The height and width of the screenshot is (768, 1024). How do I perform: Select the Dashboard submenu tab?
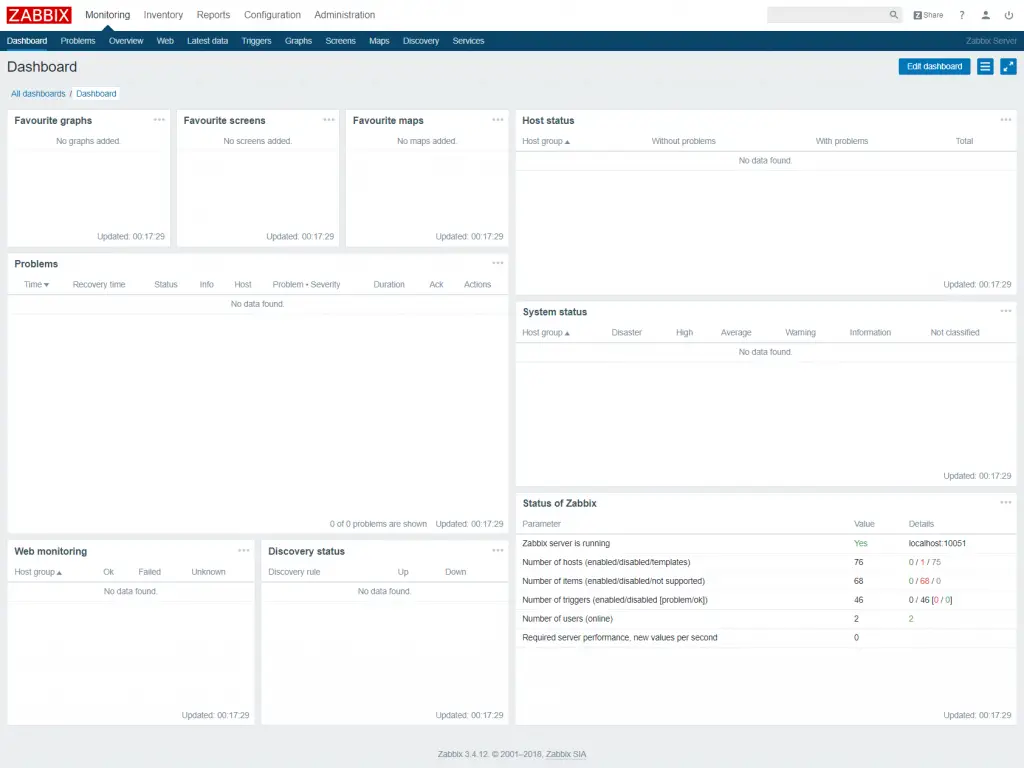point(27,40)
